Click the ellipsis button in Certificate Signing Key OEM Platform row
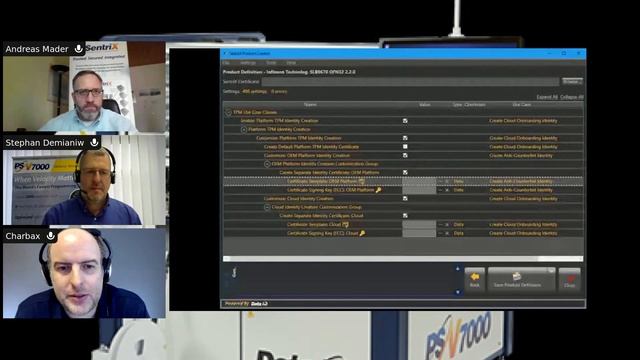Image resolution: width=640 pixels, height=360 pixels. tap(440, 190)
